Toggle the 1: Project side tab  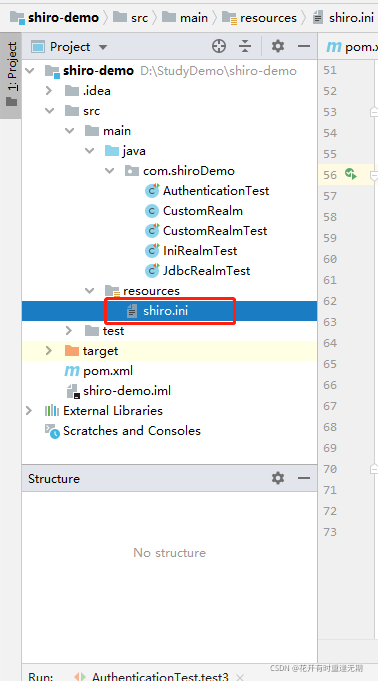[x=11, y=74]
